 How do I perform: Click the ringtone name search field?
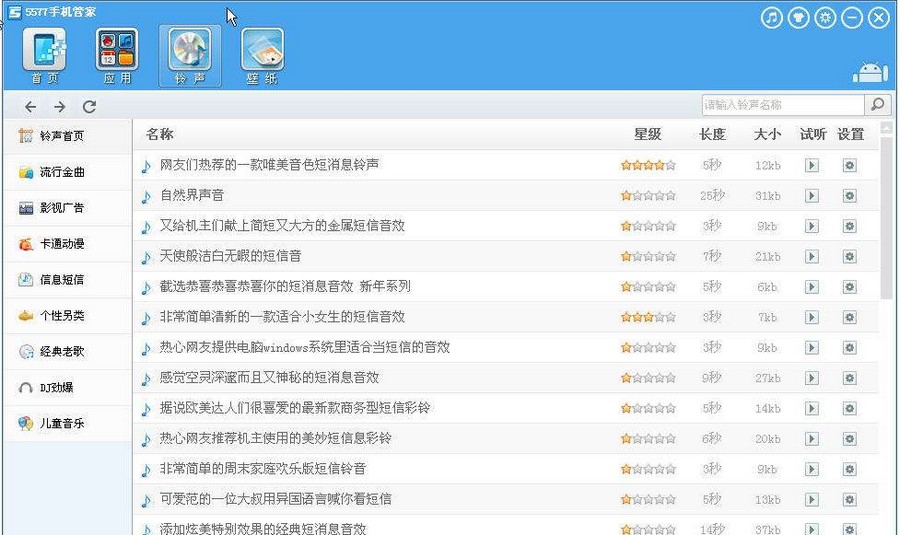783,105
